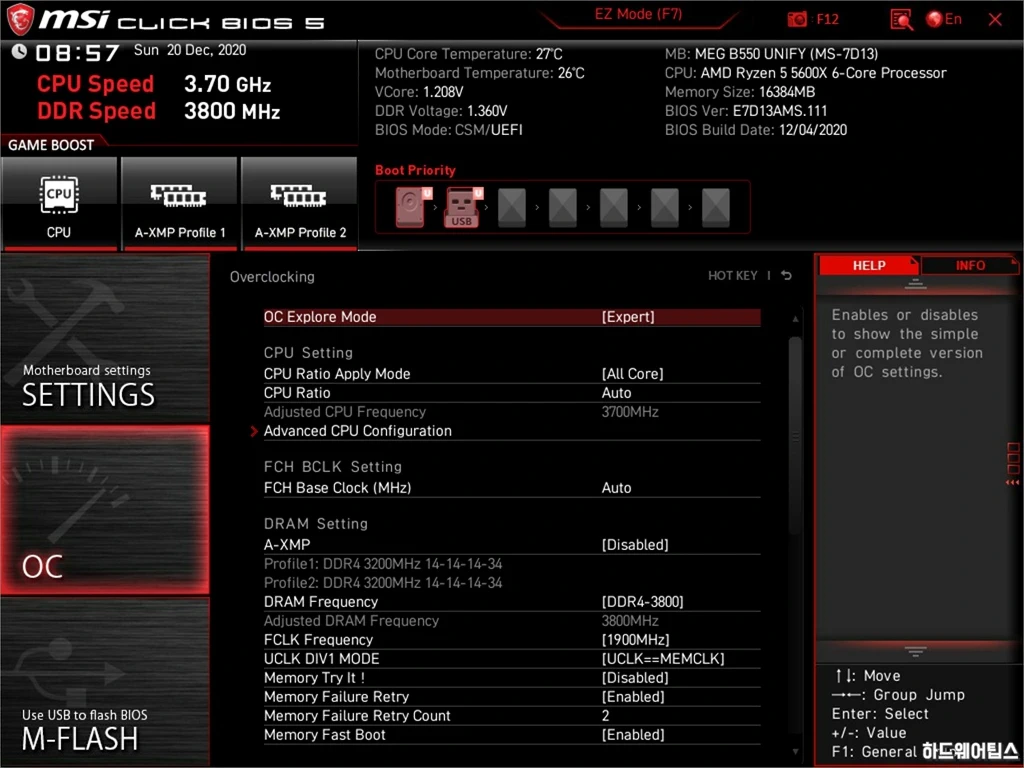Viewport: 1024px width, 768px height.
Task: Collapse help panel with side arrows handle
Action: 1013,464
